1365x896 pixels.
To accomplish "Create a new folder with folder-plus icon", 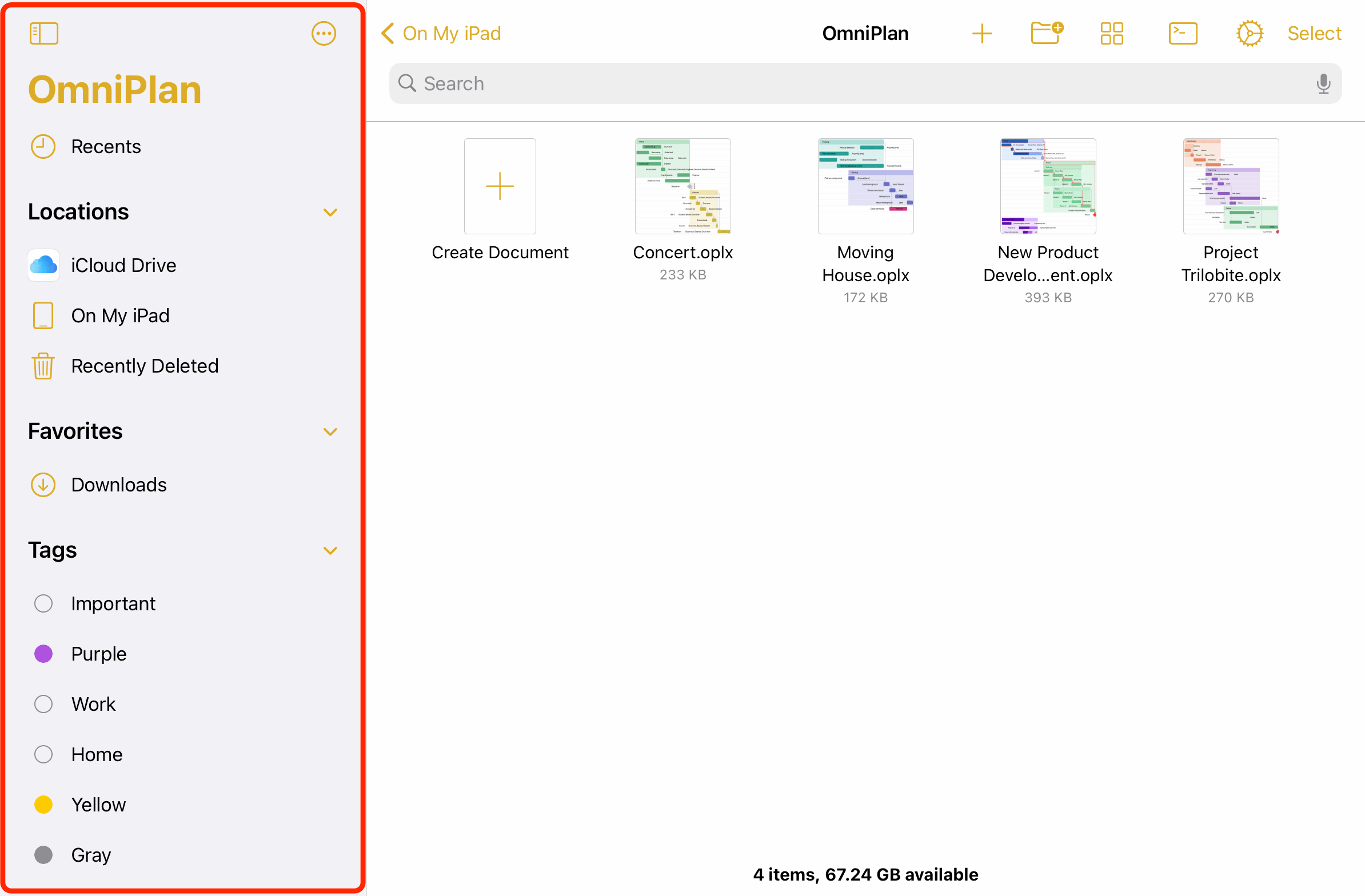I will point(1047,33).
